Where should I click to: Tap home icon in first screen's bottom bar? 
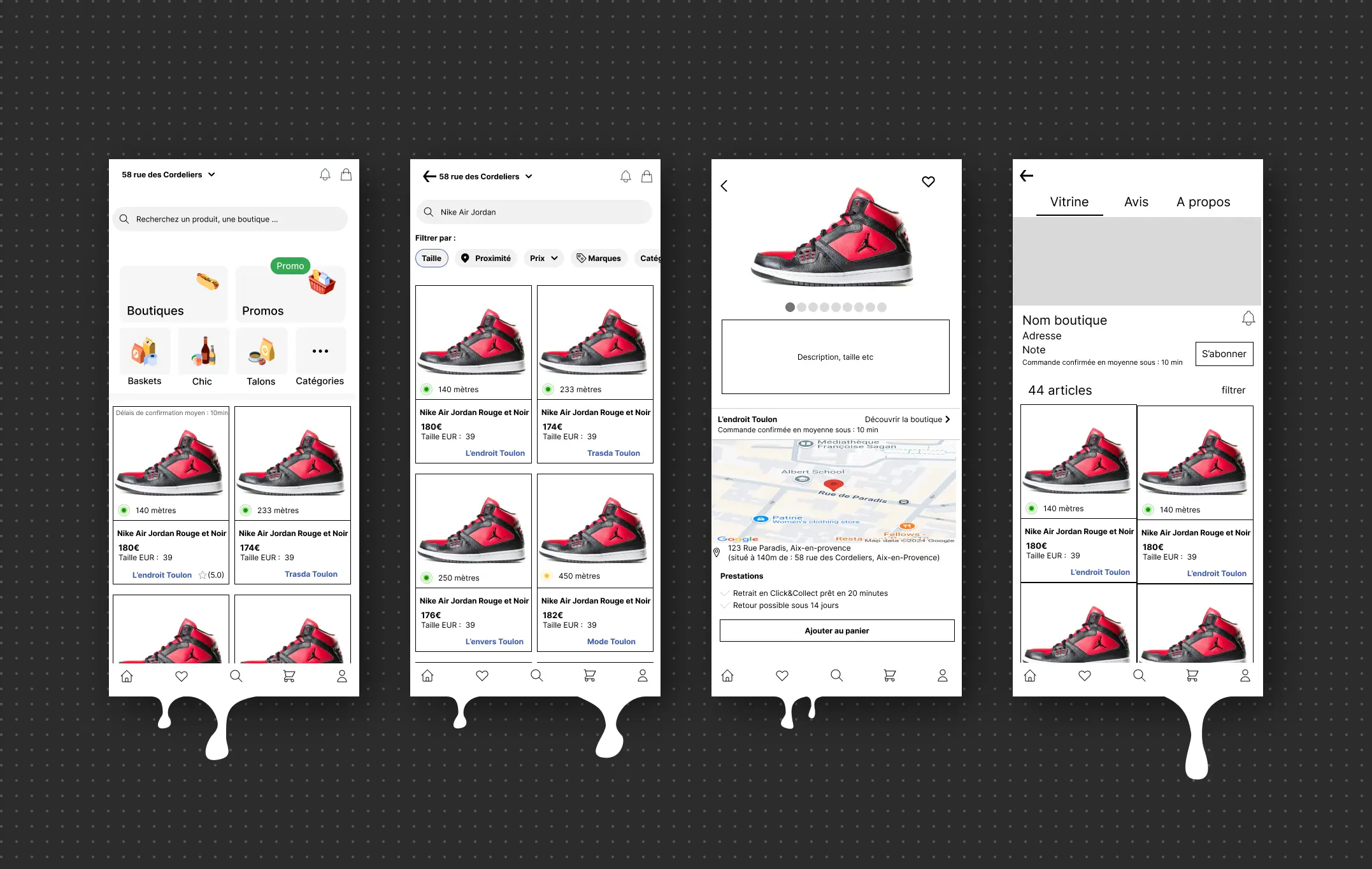(127, 676)
